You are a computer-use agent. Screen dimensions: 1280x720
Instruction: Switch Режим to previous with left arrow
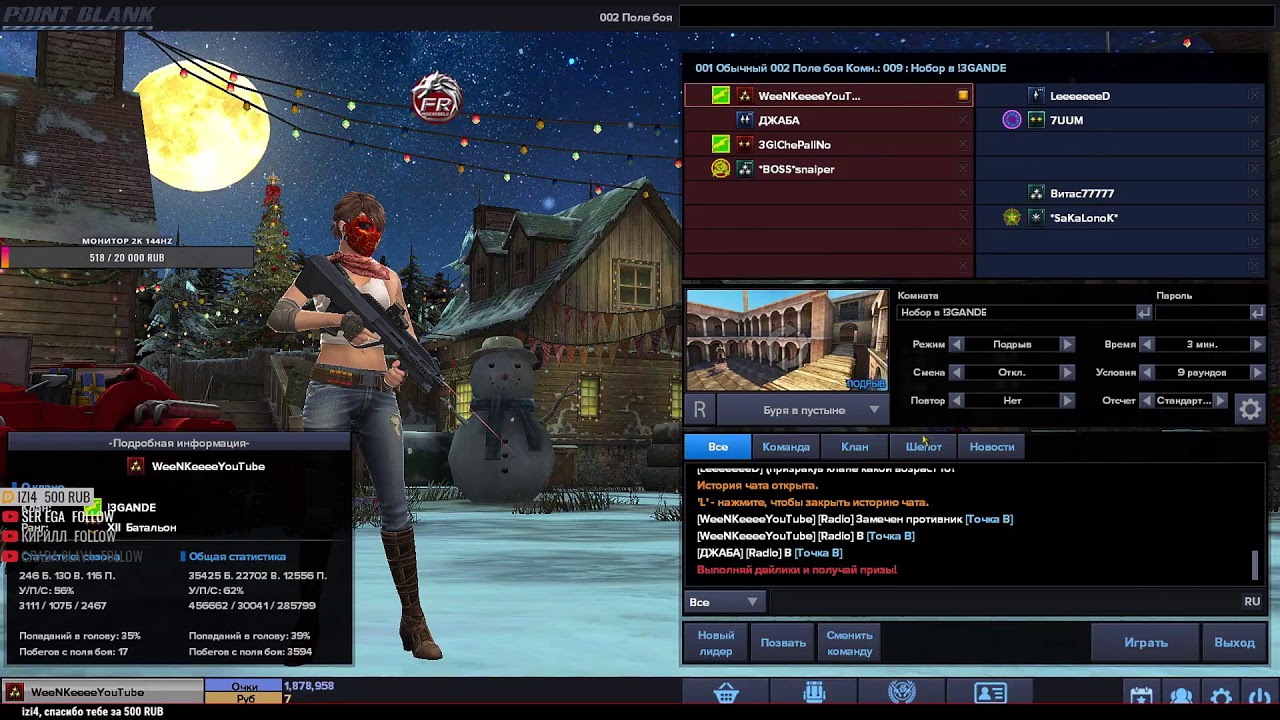(x=956, y=344)
